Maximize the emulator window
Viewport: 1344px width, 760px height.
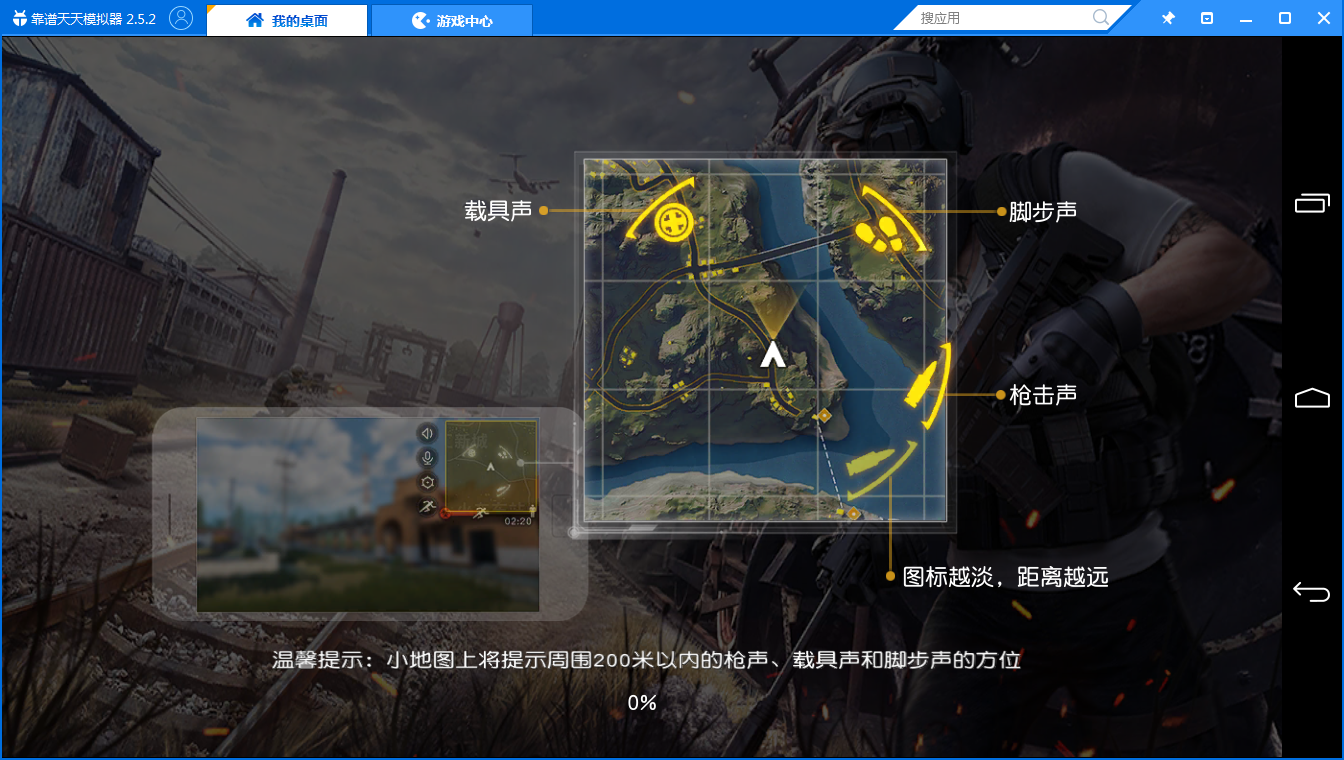(1285, 18)
